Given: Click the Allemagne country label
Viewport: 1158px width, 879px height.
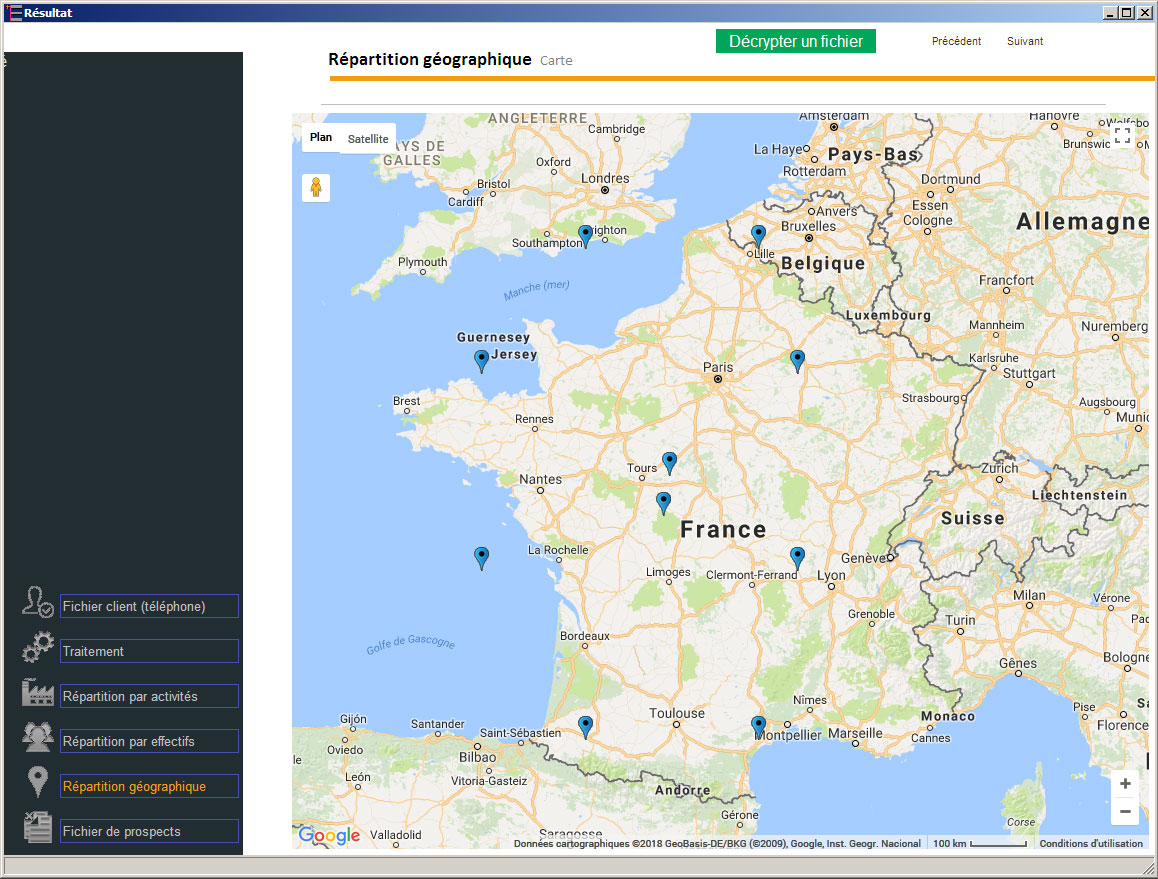Looking at the screenshot, I should 1082,222.
